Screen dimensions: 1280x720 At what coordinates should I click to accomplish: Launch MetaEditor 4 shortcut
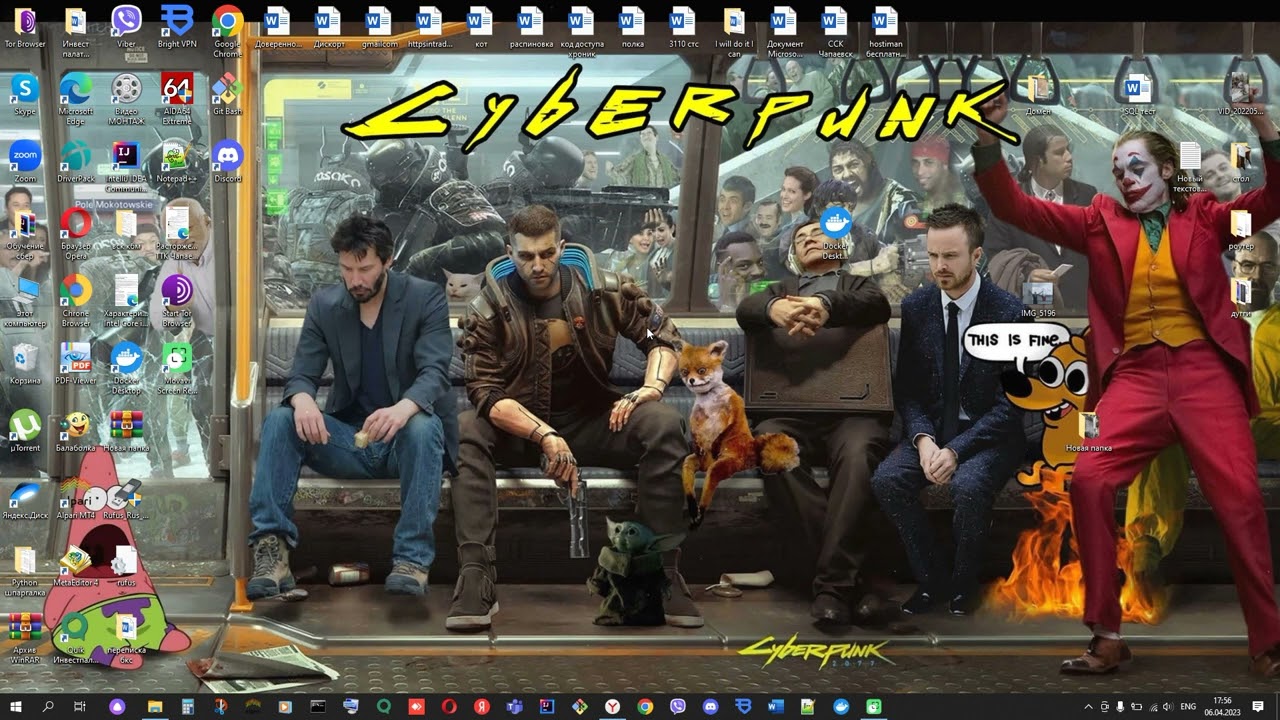[75, 567]
